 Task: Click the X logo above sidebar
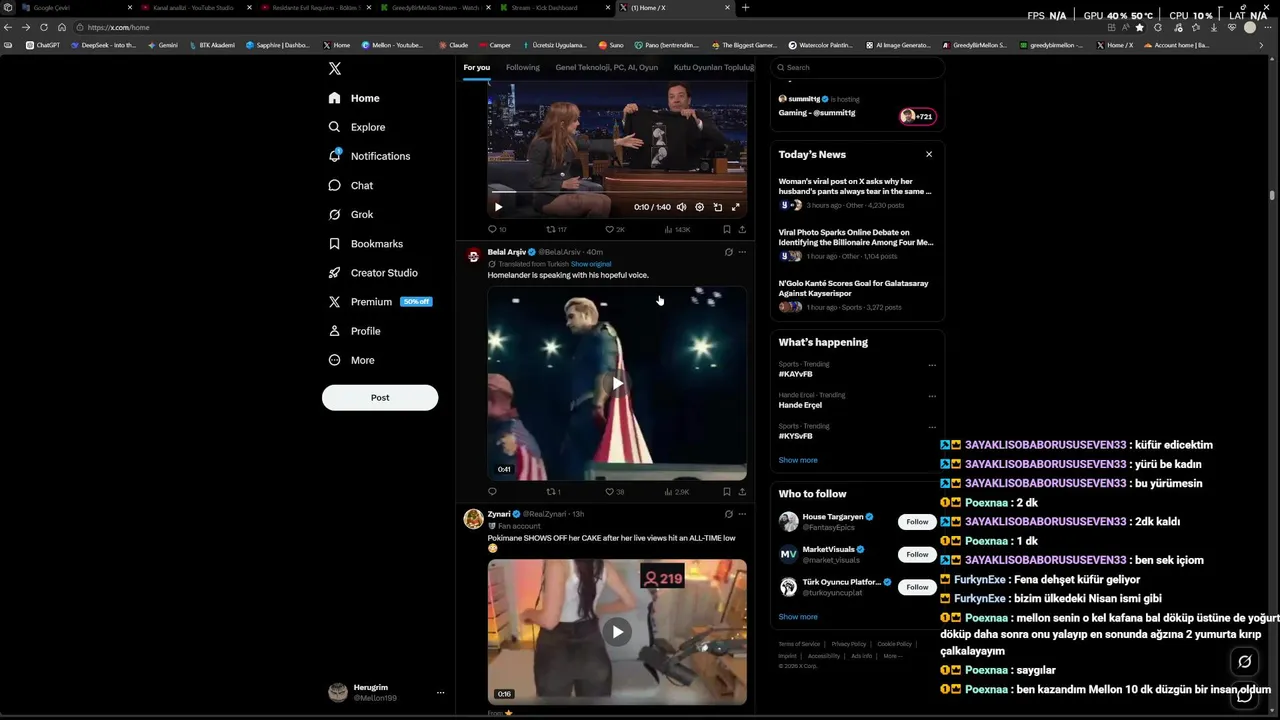335,68
